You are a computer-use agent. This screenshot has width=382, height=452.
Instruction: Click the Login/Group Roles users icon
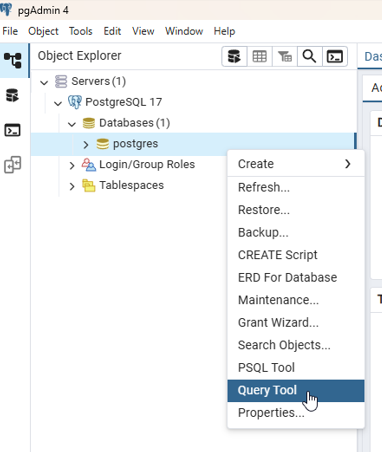coord(89,165)
